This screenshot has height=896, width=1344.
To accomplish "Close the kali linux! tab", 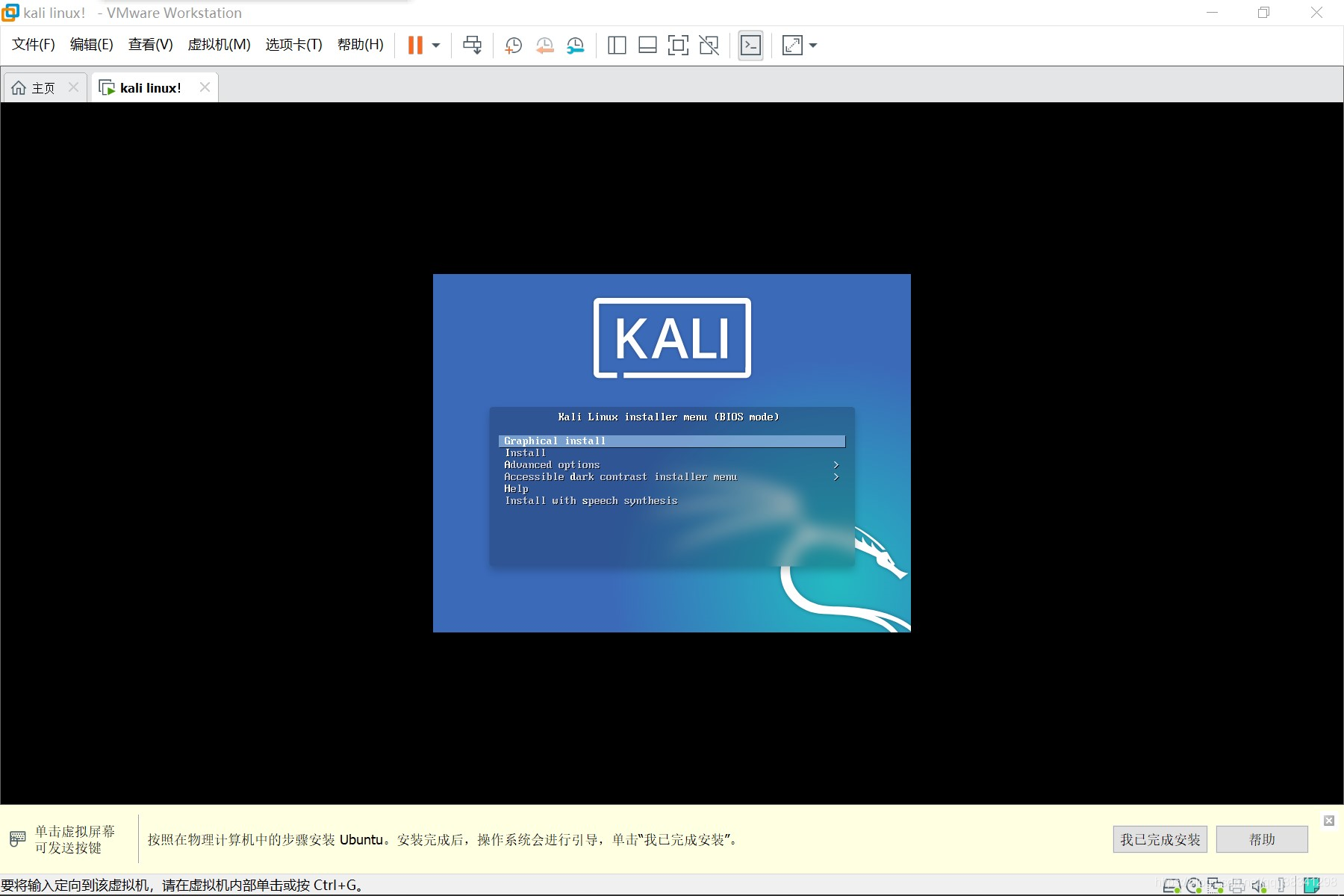I will (205, 87).
